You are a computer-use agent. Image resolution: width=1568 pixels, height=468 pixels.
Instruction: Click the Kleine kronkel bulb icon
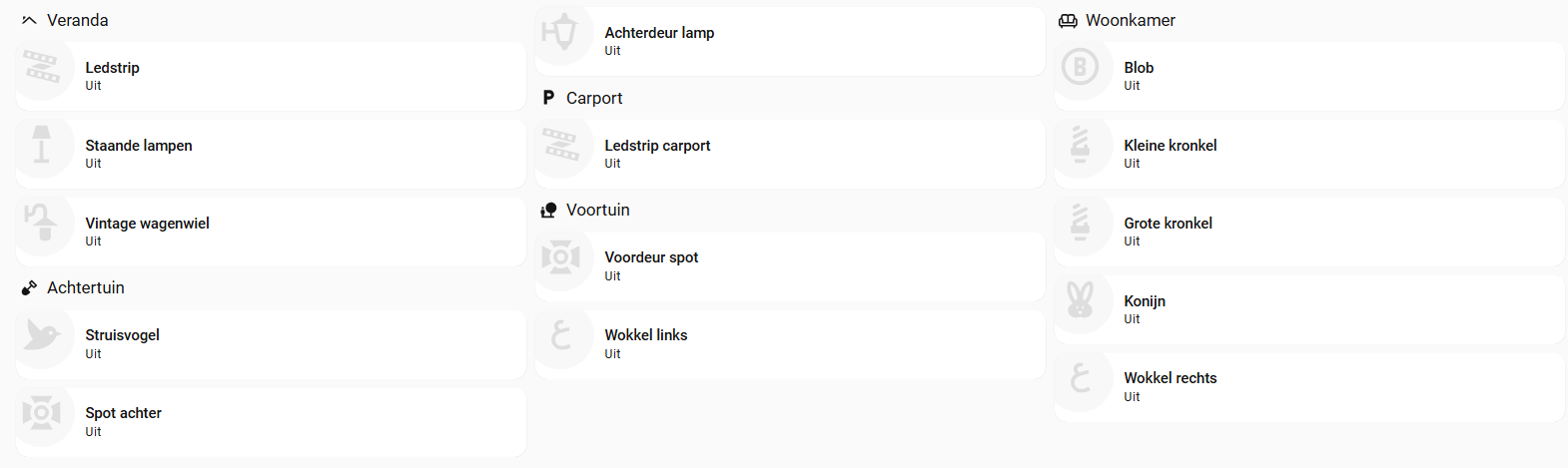click(x=1081, y=146)
